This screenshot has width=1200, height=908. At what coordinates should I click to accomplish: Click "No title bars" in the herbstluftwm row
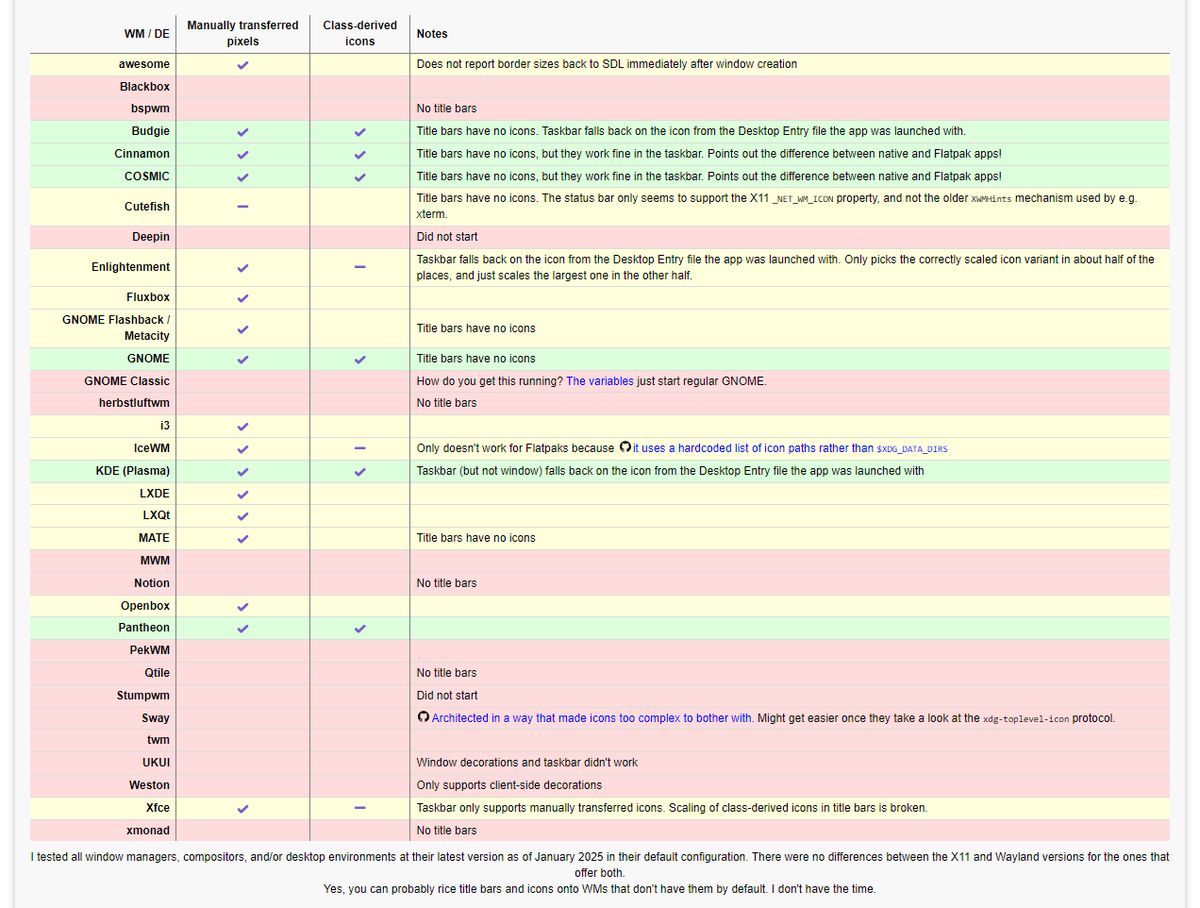click(x=447, y=403)
